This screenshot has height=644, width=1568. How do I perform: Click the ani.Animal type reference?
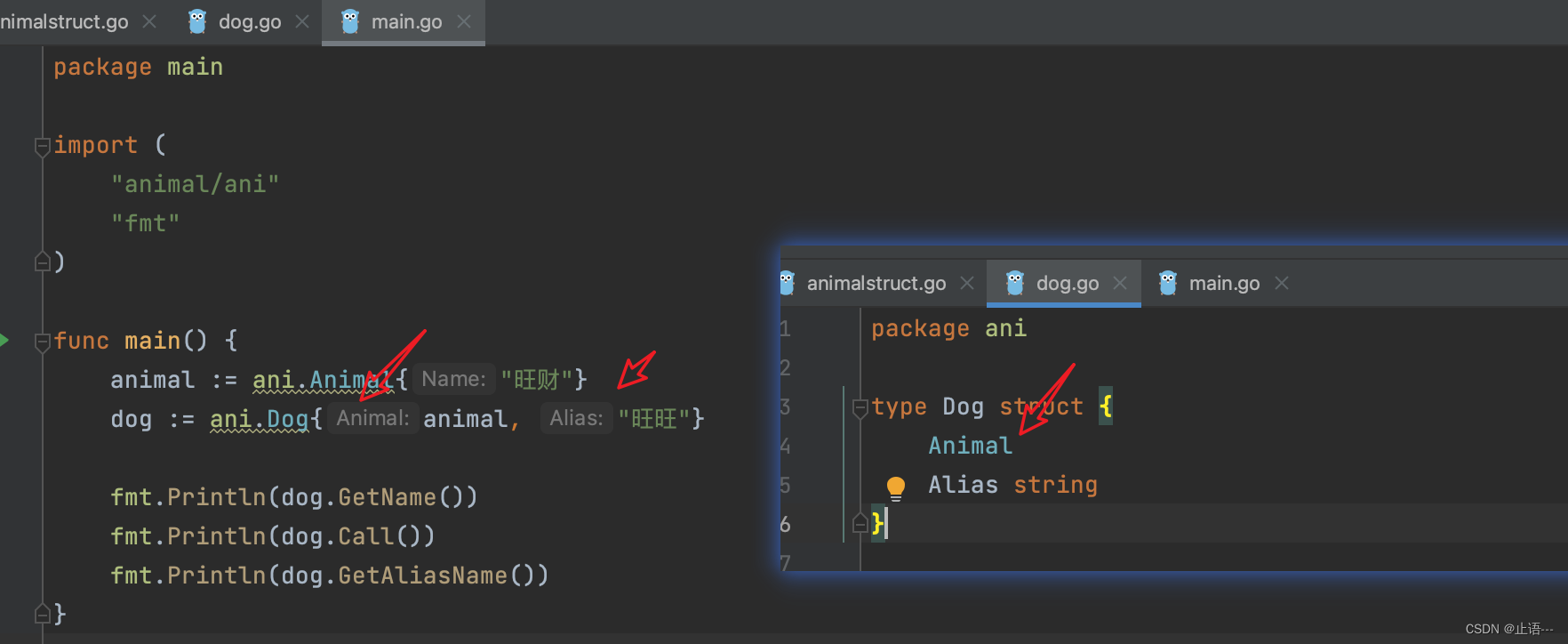(x=323, y=380)
